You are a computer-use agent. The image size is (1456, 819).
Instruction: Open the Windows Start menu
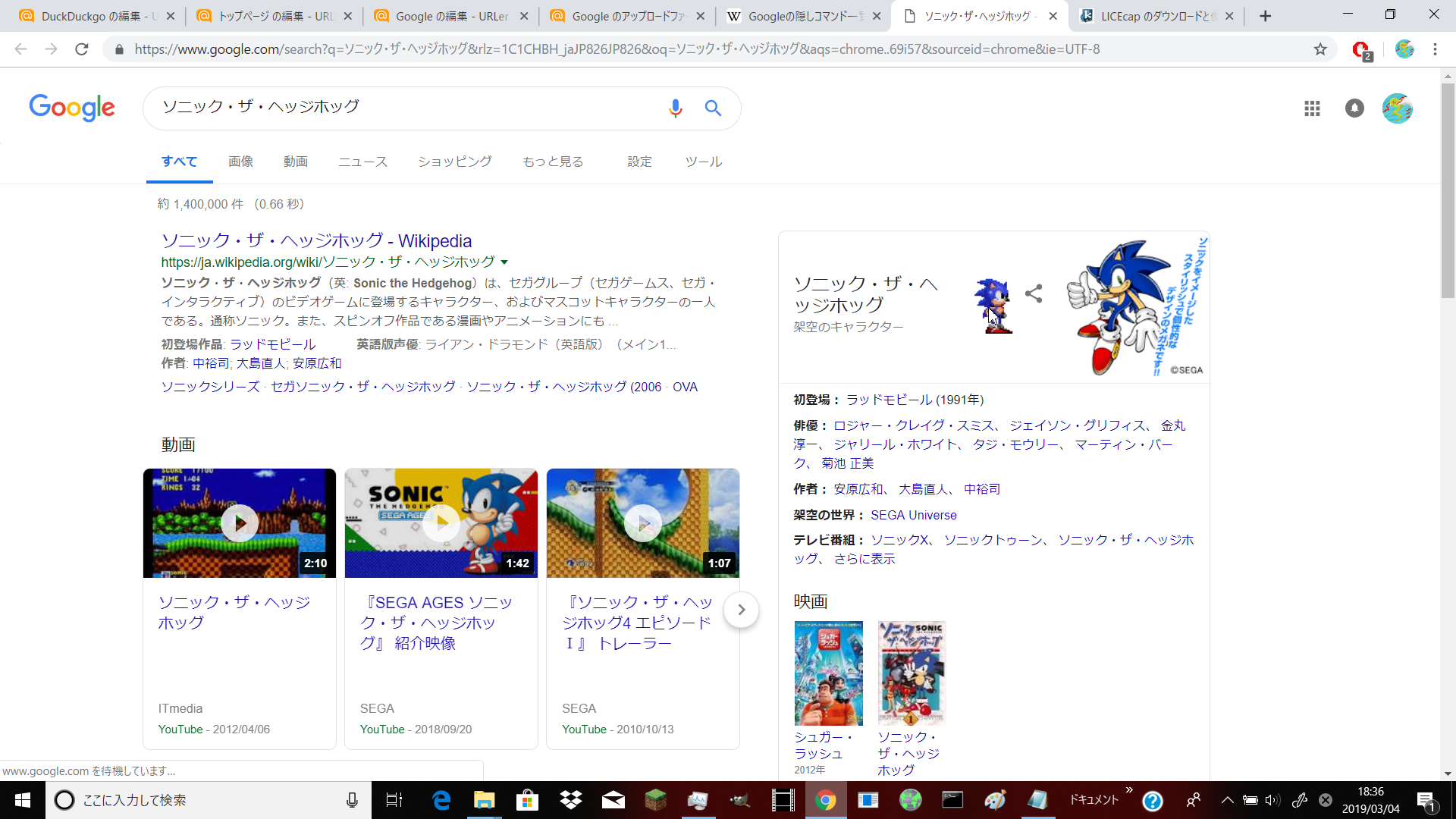tap(23, 800)
